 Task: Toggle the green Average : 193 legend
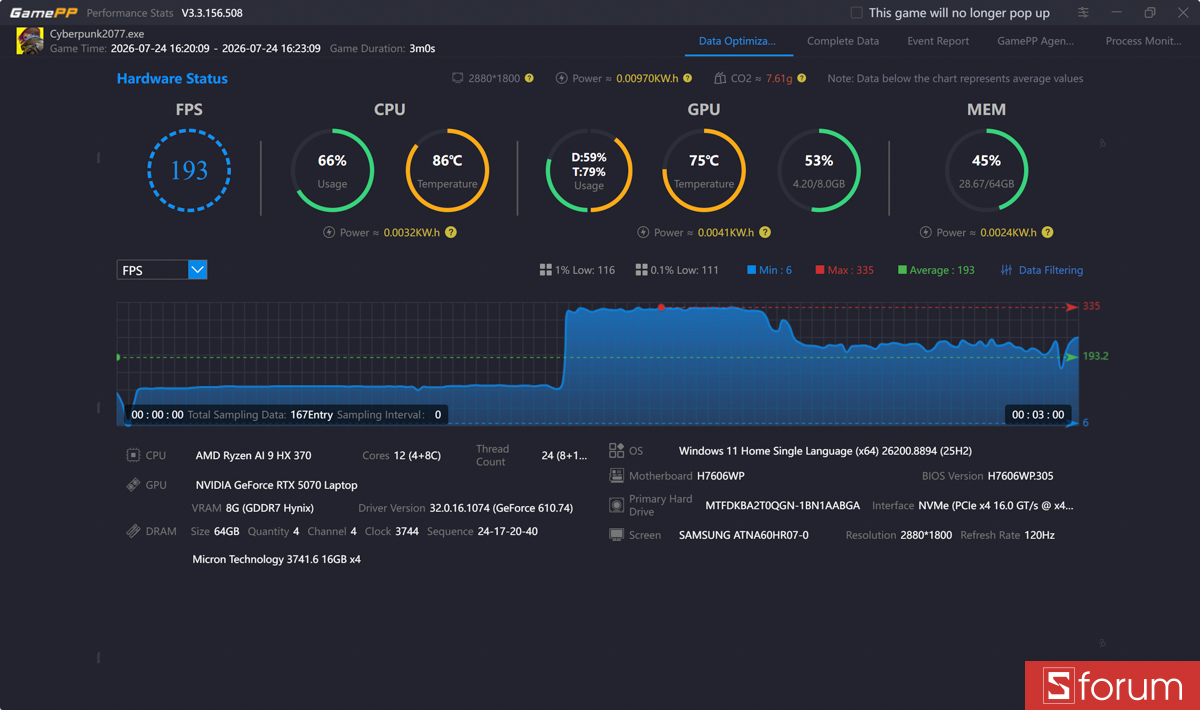pos(936,270)
